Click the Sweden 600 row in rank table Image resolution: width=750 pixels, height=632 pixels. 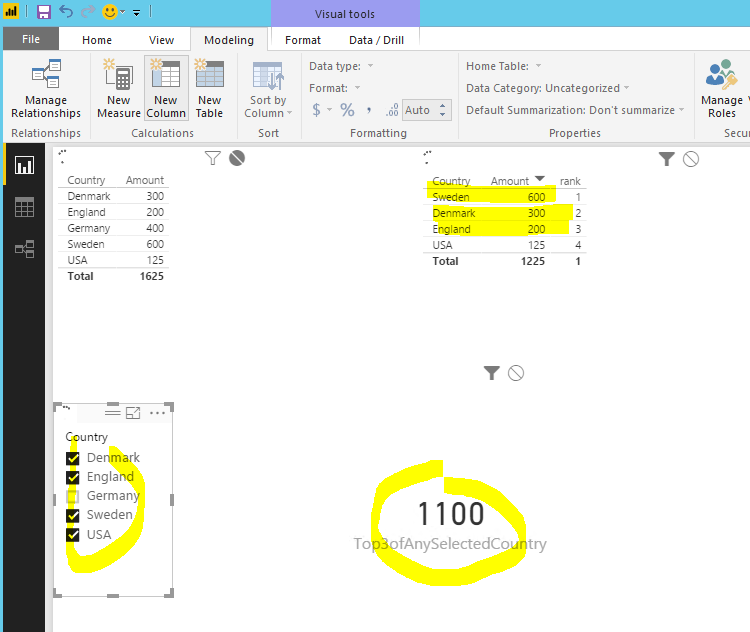point(505,197)
